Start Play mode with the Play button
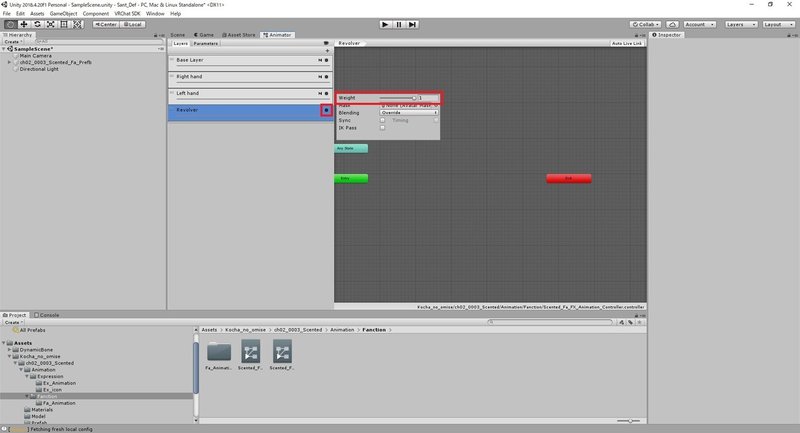 [385, 24]
